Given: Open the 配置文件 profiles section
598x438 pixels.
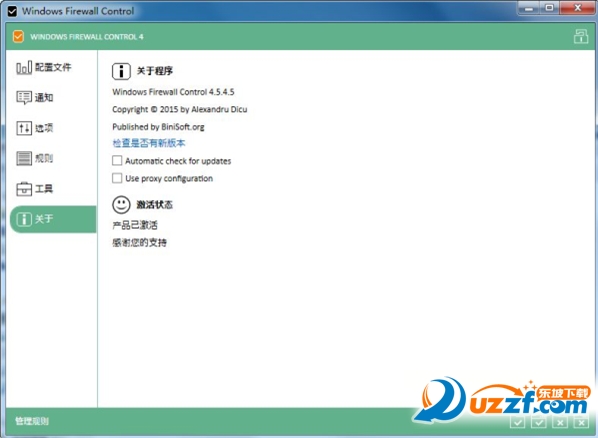Looking at the screenshot, I should click(x=43, y=68).
